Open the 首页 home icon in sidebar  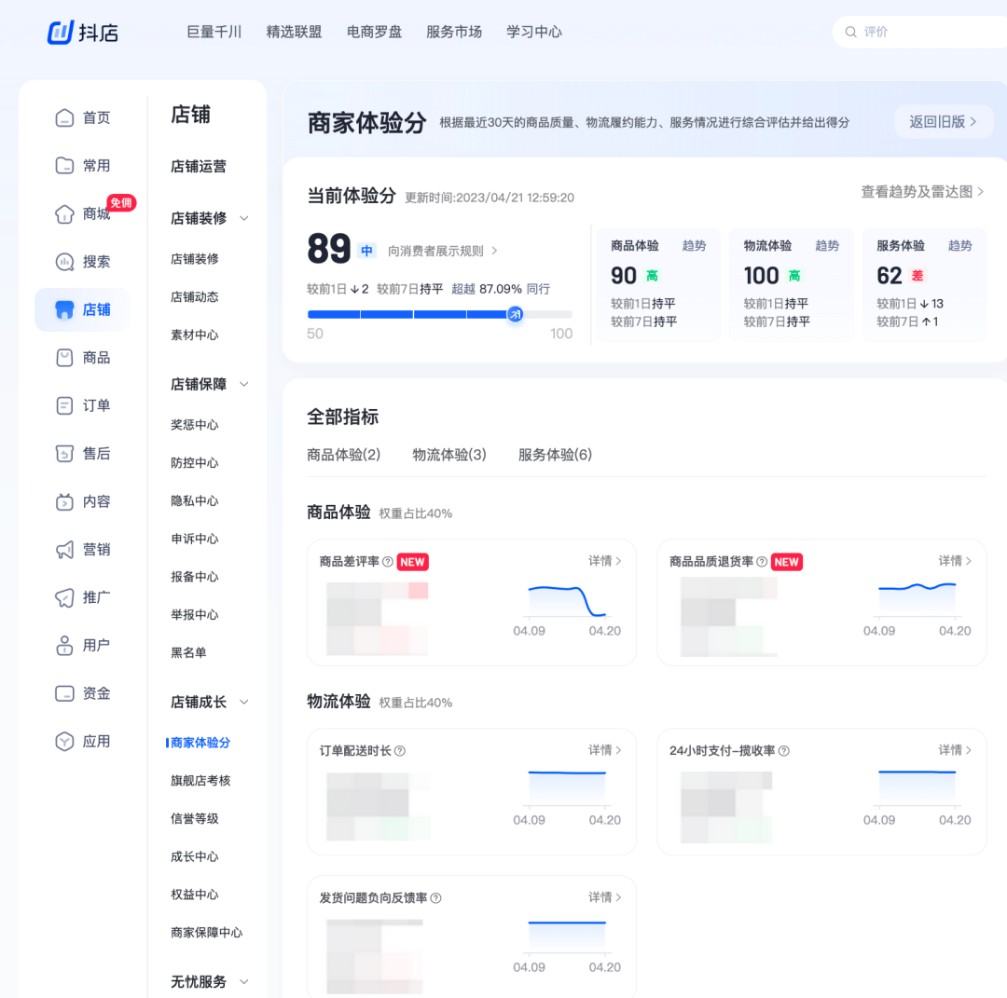coord(64,118)
